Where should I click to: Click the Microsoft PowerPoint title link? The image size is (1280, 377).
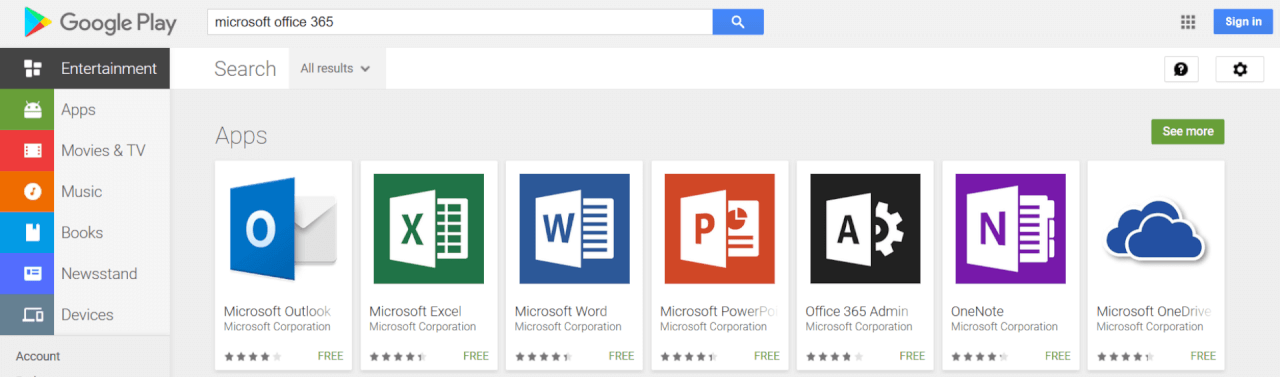click(719, 311)
